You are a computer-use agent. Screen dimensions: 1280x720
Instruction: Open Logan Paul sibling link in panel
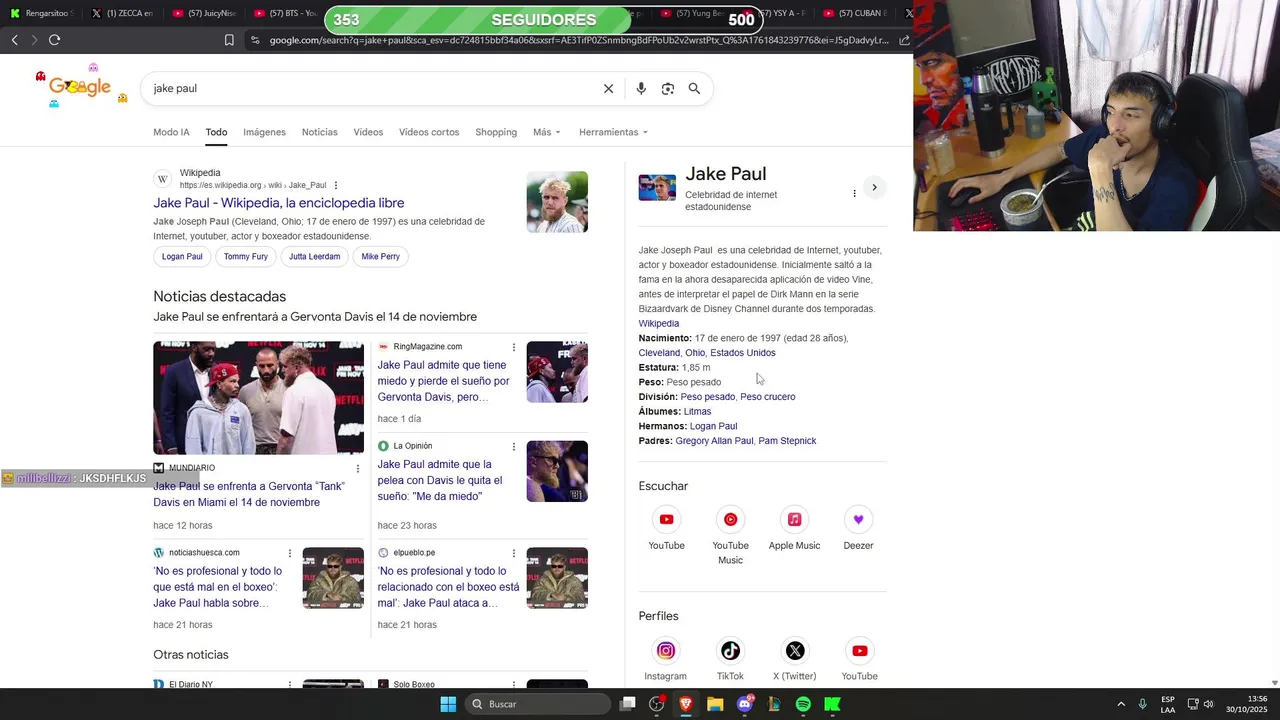pos(713,426)
